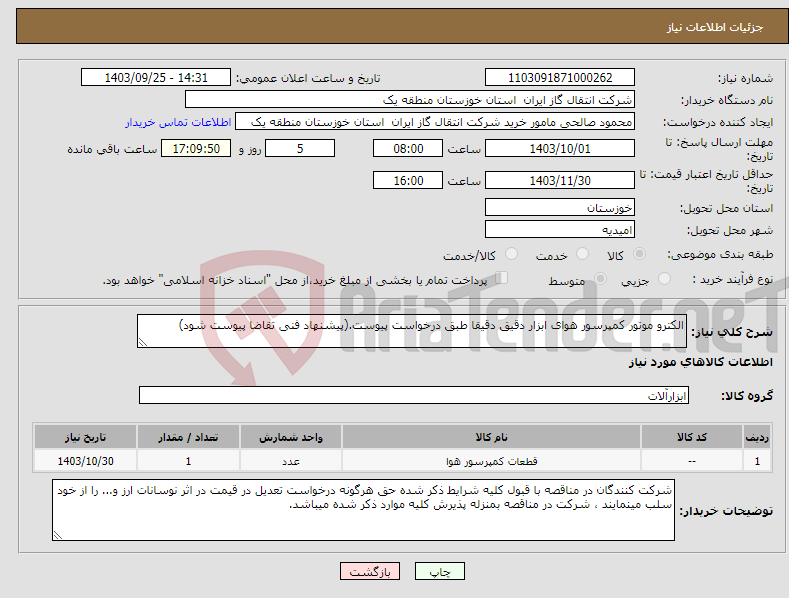Click the عدد unit cell
Screen dimensions: 789x598
[291, 461]
